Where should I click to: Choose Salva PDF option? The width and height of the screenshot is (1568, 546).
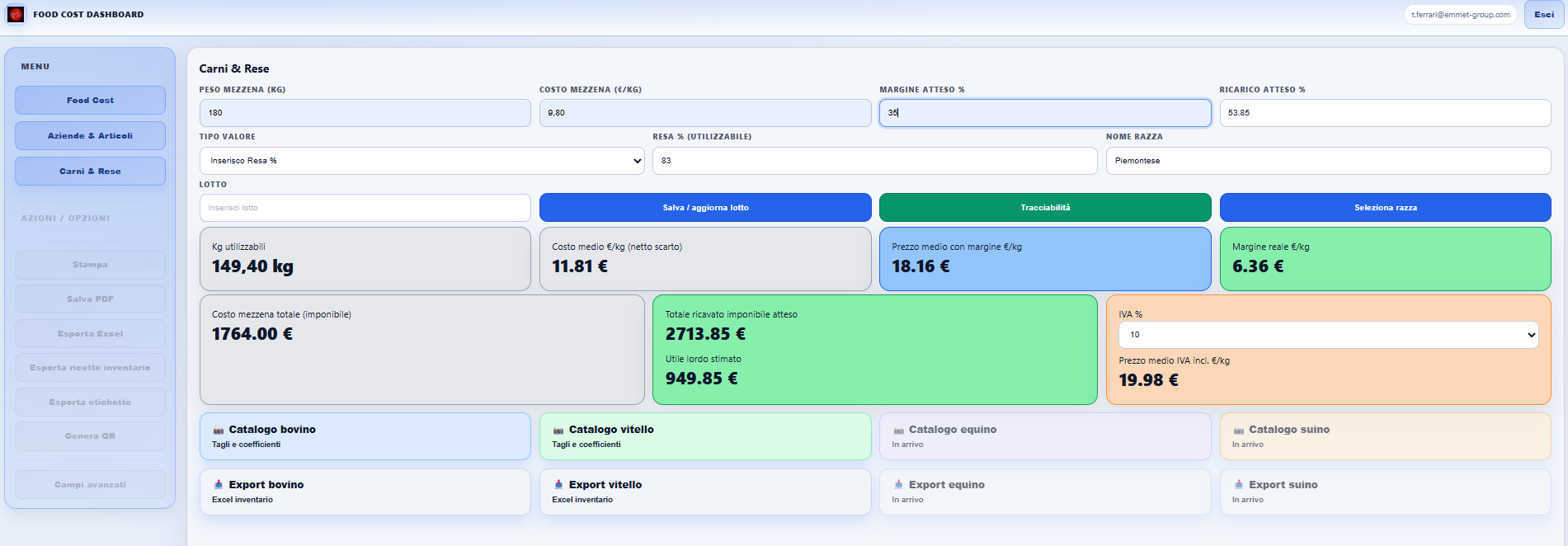[90, 299]
